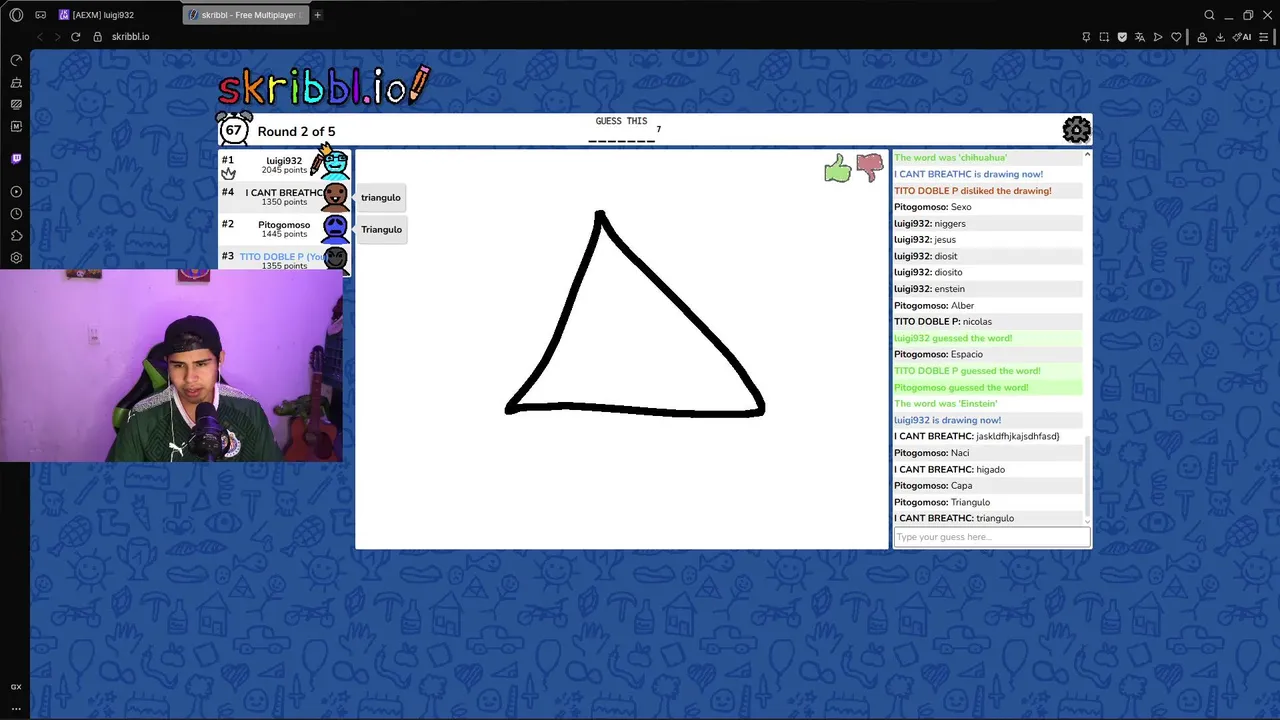Click the drawing canvas triangle
The height and width of the screenshot is (720, 1280).
[634, 313]
